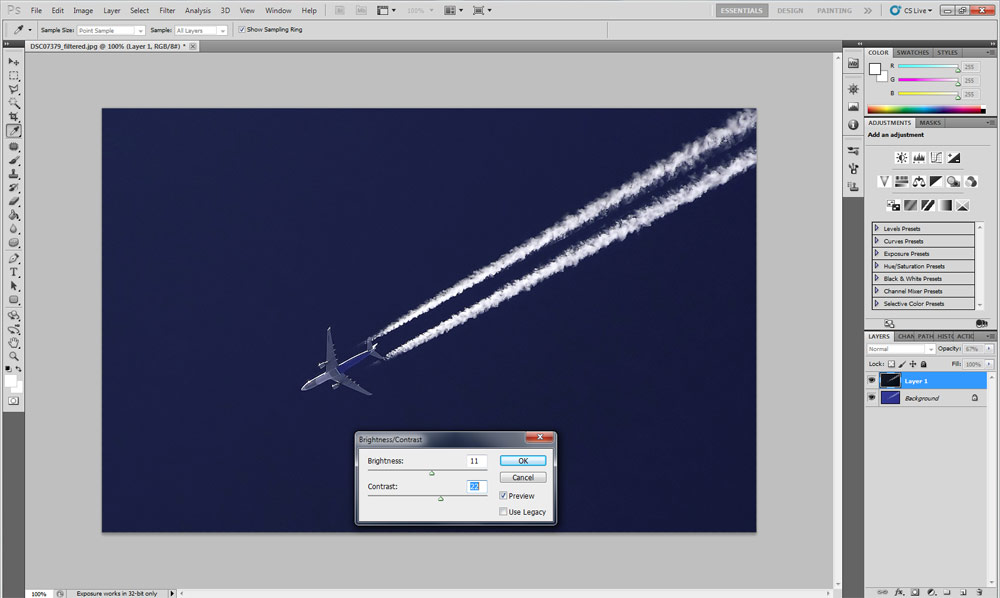Select the Path Selection tool
The image size is (1000, 598).
click(13, 286)
